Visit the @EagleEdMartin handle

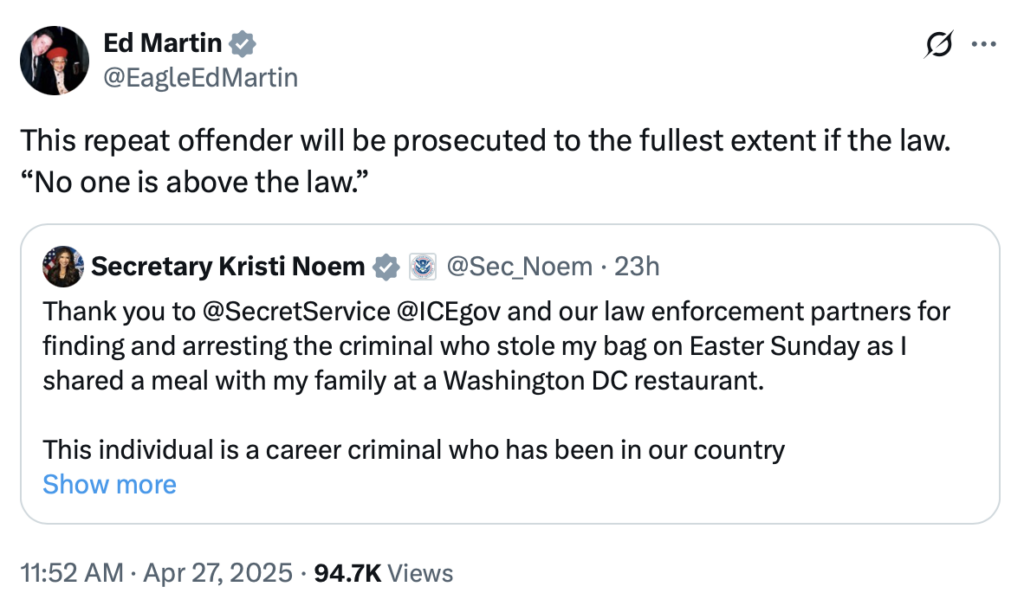200,78
